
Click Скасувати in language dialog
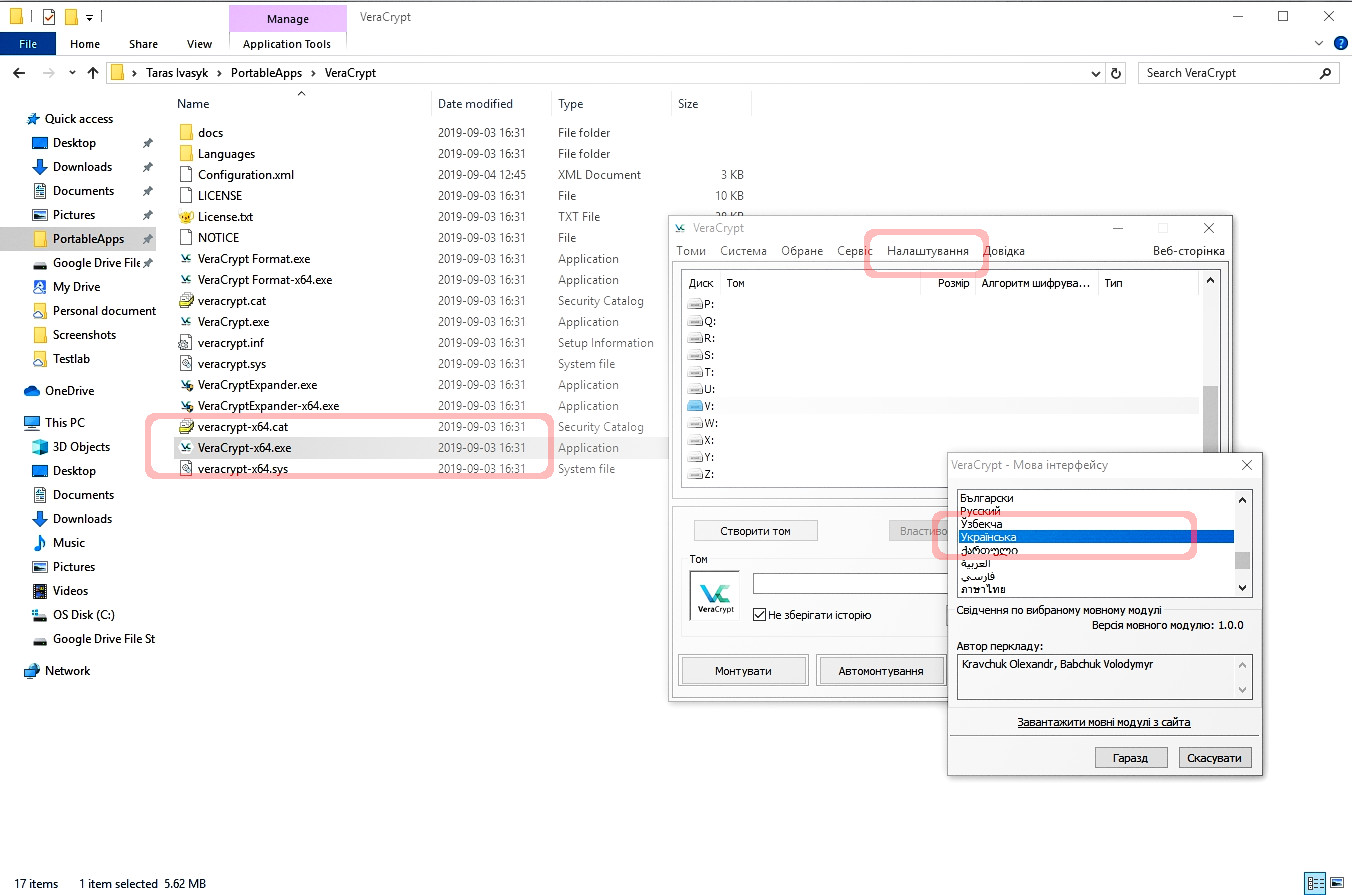(x=1214, y=757)
